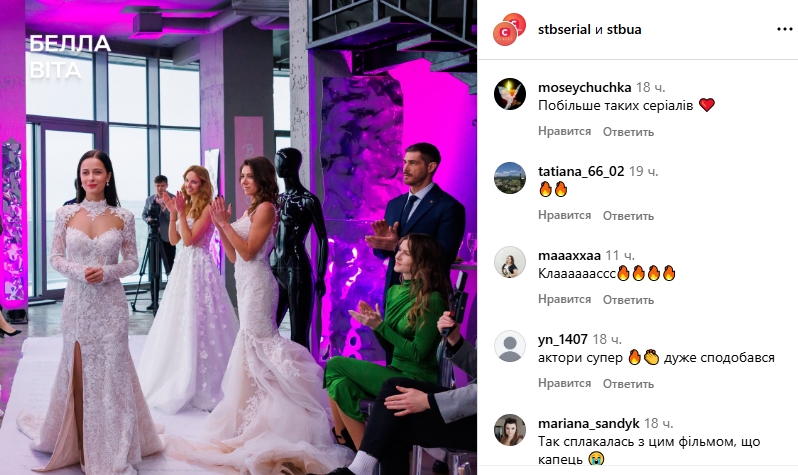The width and height of the screenshot is (798, 475).
Task: Like tatiana_66_02's fire emoji comment
Action: click(x=564, y=215)
